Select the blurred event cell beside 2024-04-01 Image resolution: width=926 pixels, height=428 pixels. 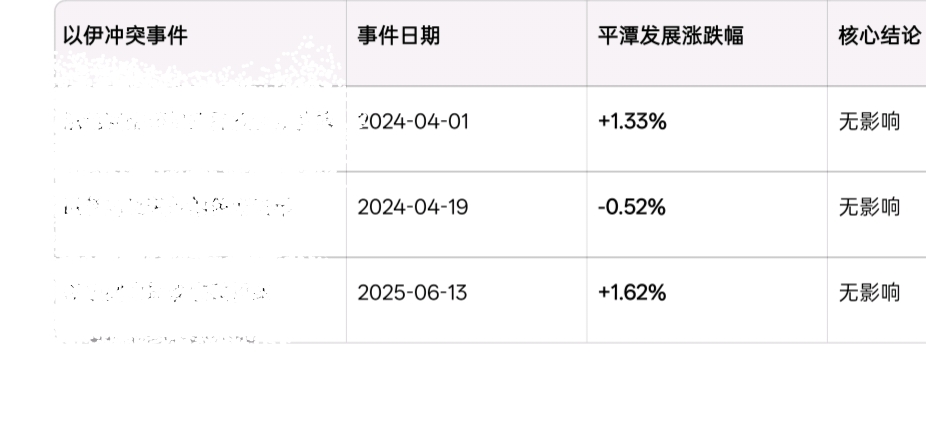(197, 123)
